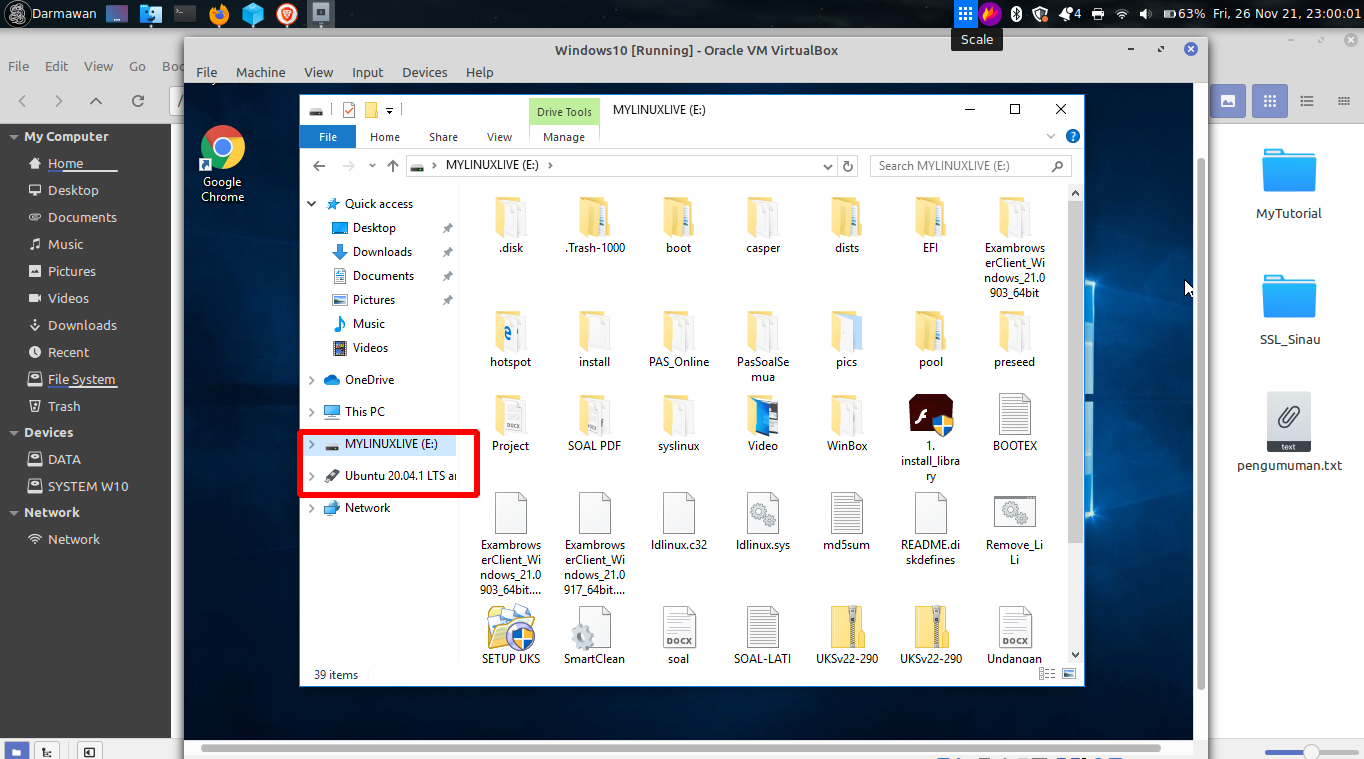
Task: Select the Flash install_library installer icon
Action: [930, 414]
